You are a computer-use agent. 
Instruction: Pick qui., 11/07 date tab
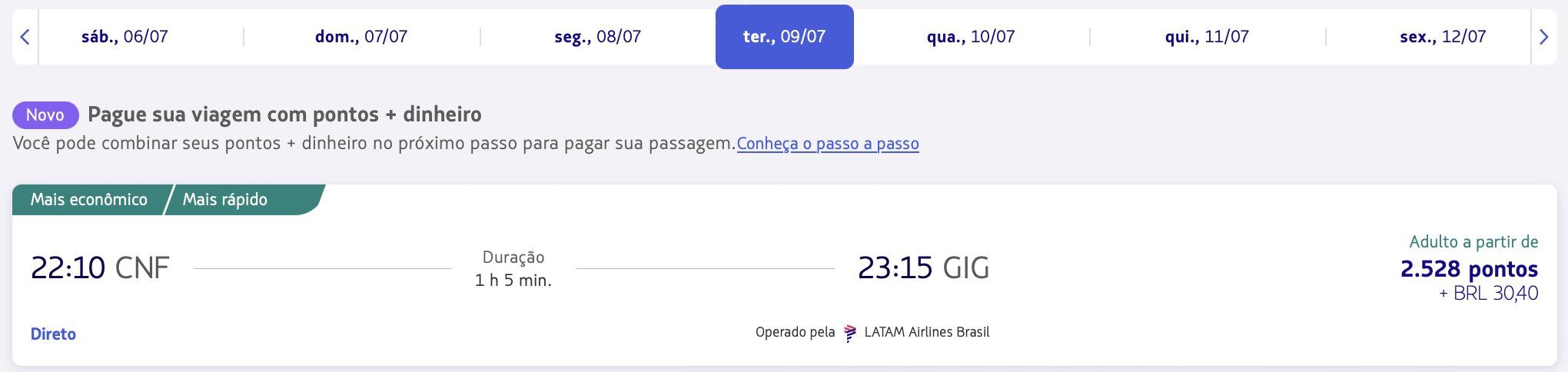1207,37
